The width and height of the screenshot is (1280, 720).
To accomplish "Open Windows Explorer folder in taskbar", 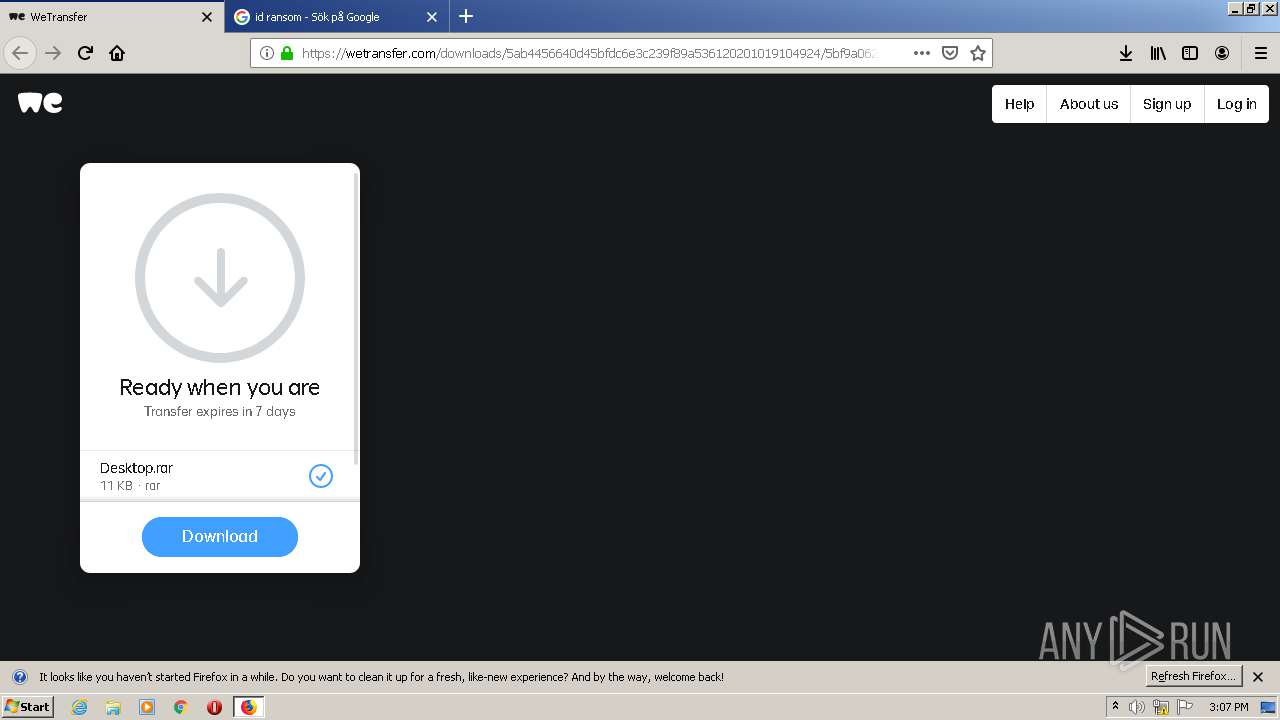I will click(113, 707).
